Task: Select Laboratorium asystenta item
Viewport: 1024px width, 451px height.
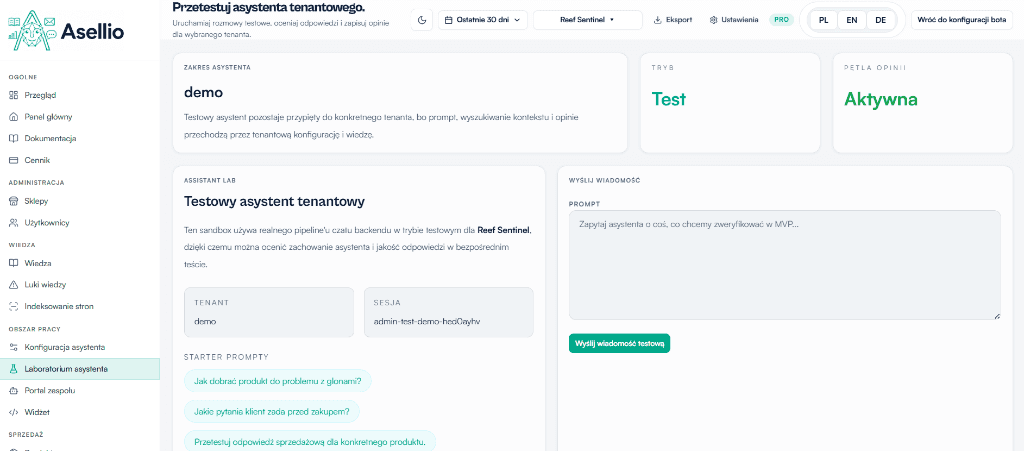Action: click(x=80, y=369)
